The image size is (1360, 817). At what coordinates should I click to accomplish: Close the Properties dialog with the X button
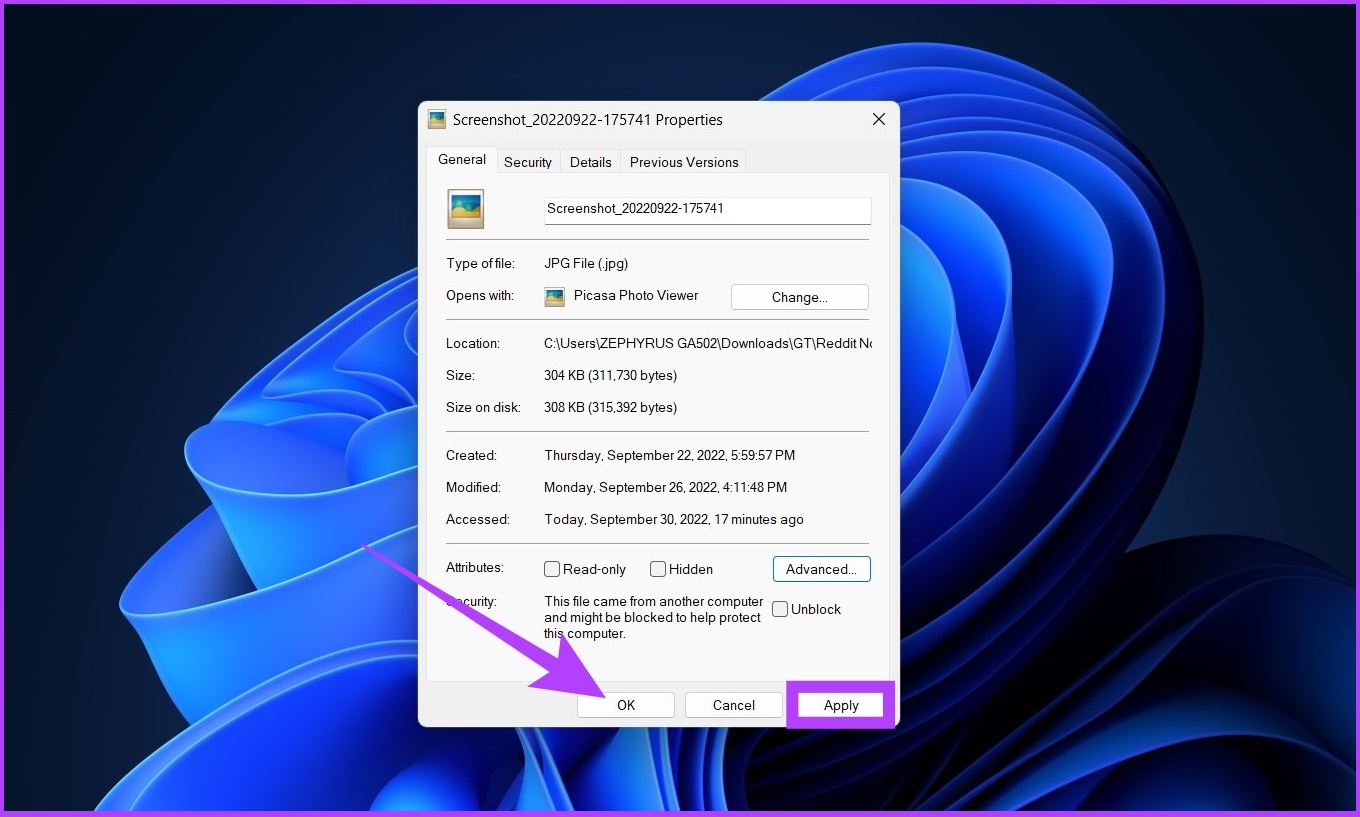879,119
